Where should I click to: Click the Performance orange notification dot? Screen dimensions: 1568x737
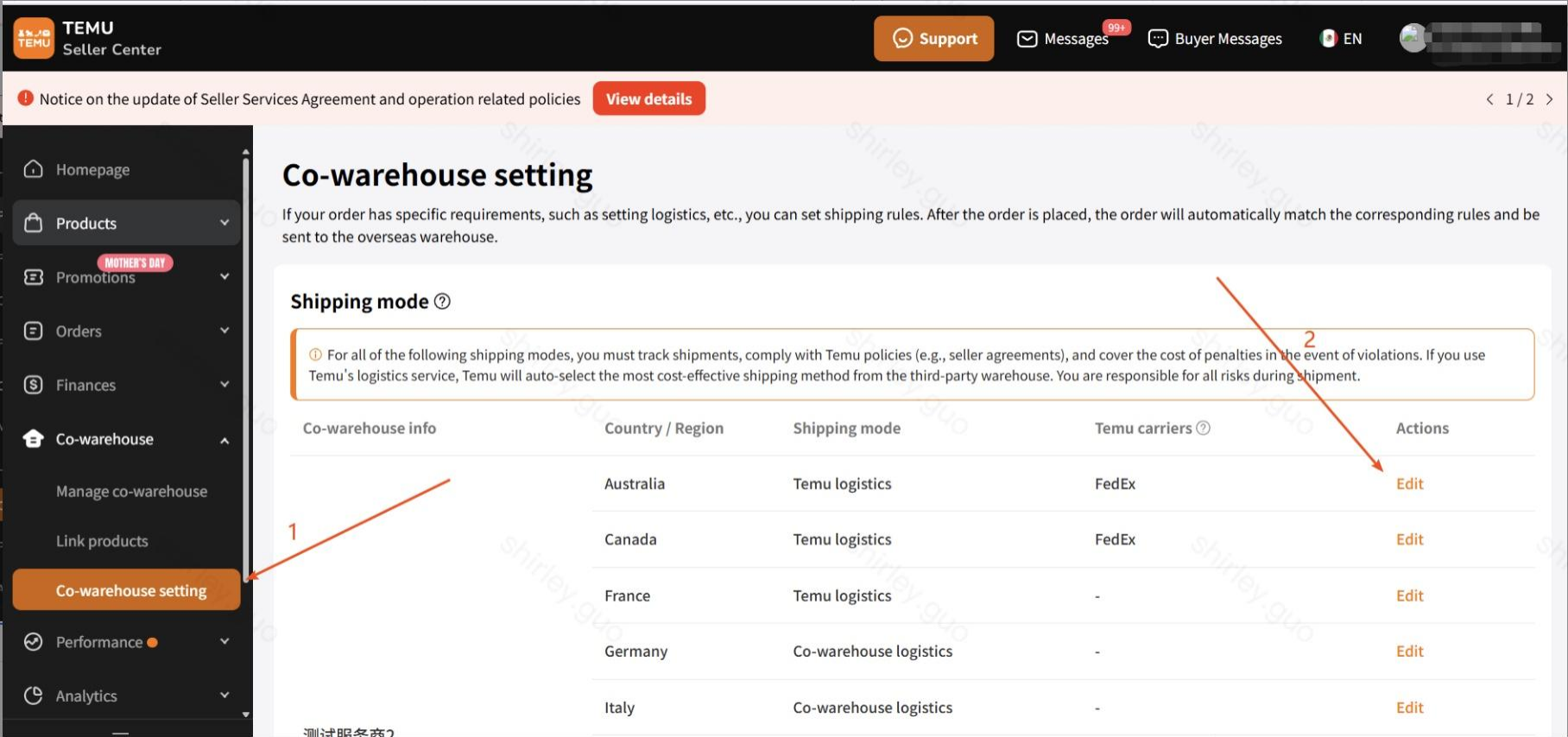coord(153,642)
